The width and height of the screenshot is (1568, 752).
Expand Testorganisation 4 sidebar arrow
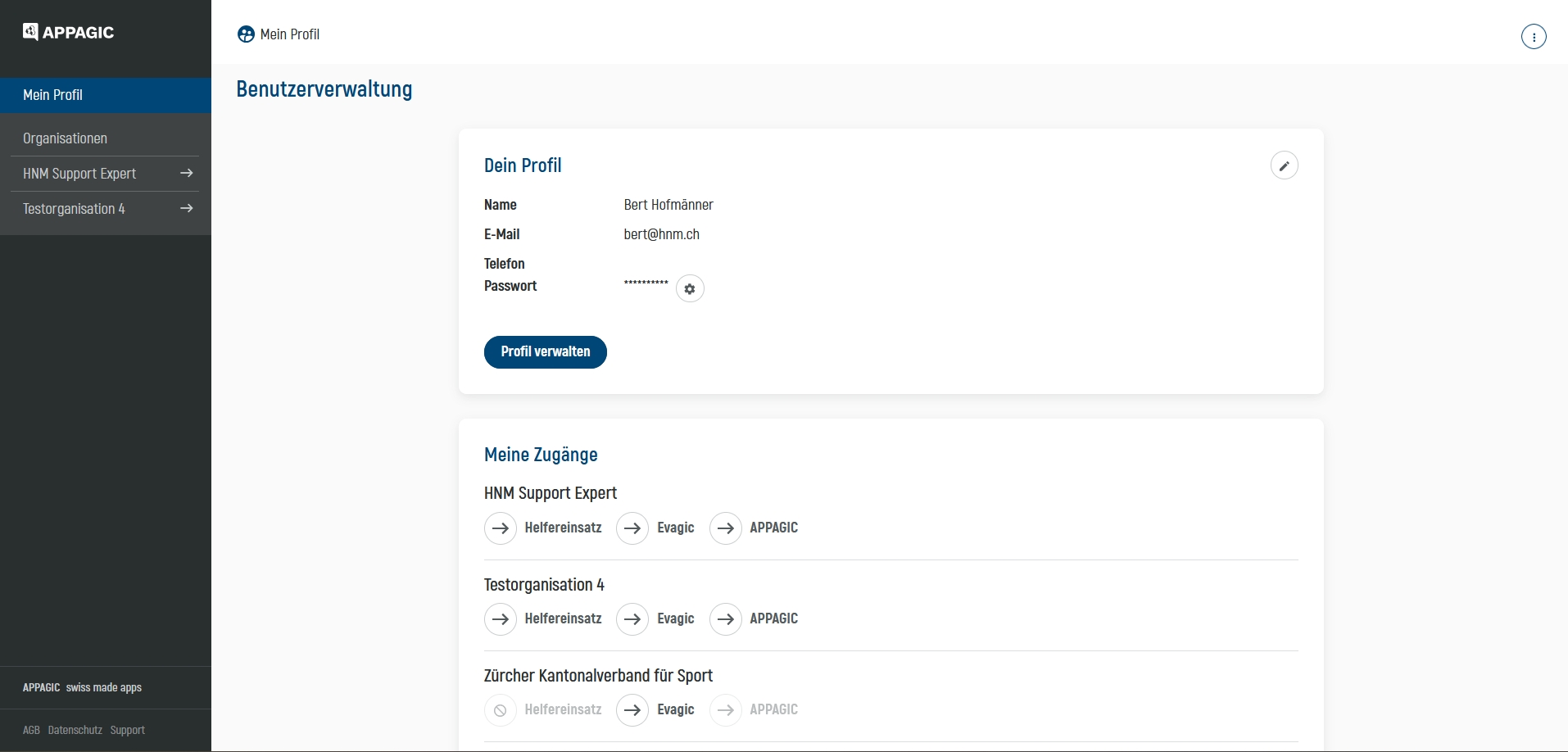186,209
